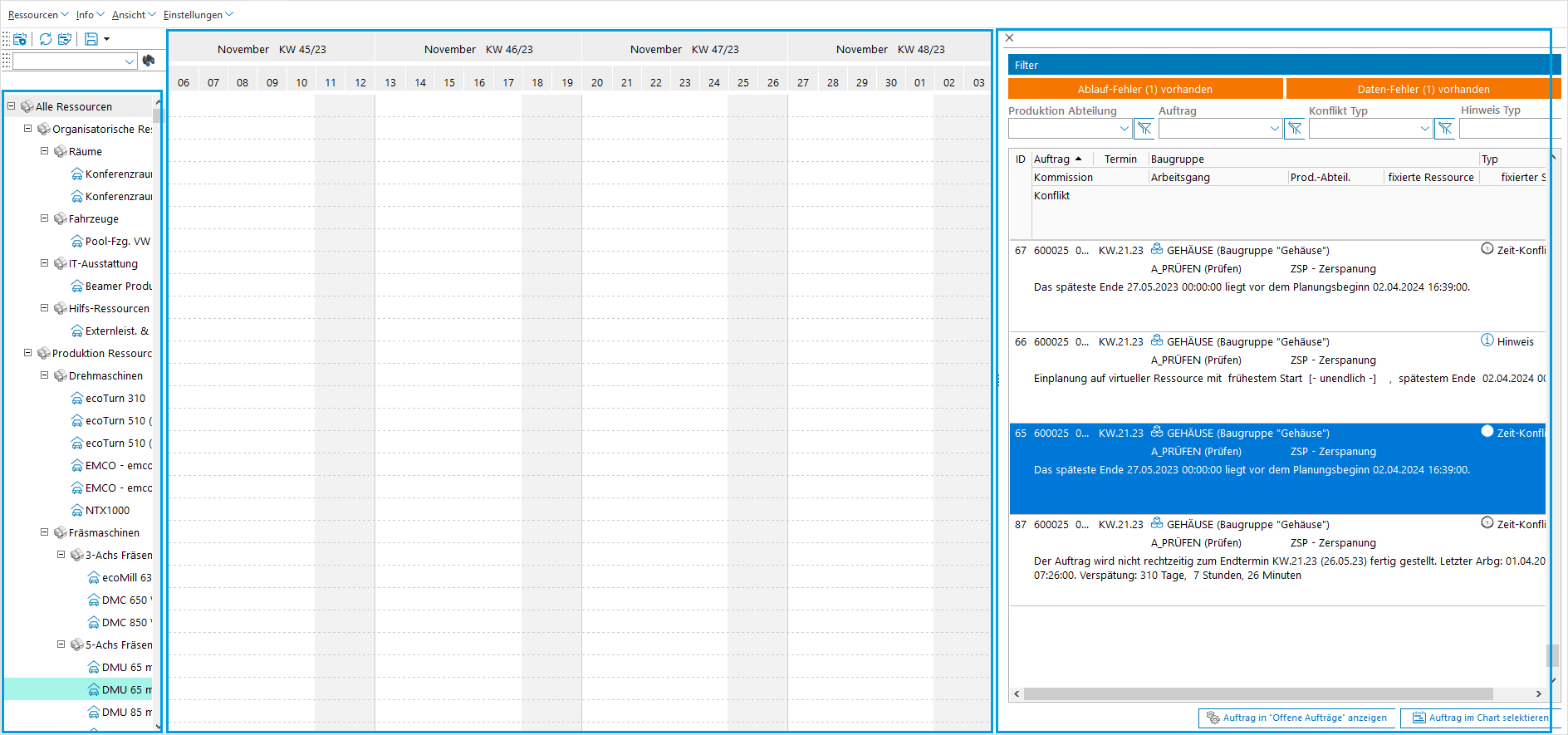
Task: Click the refresh arrows toolbar icon
Action: (46, 39)
